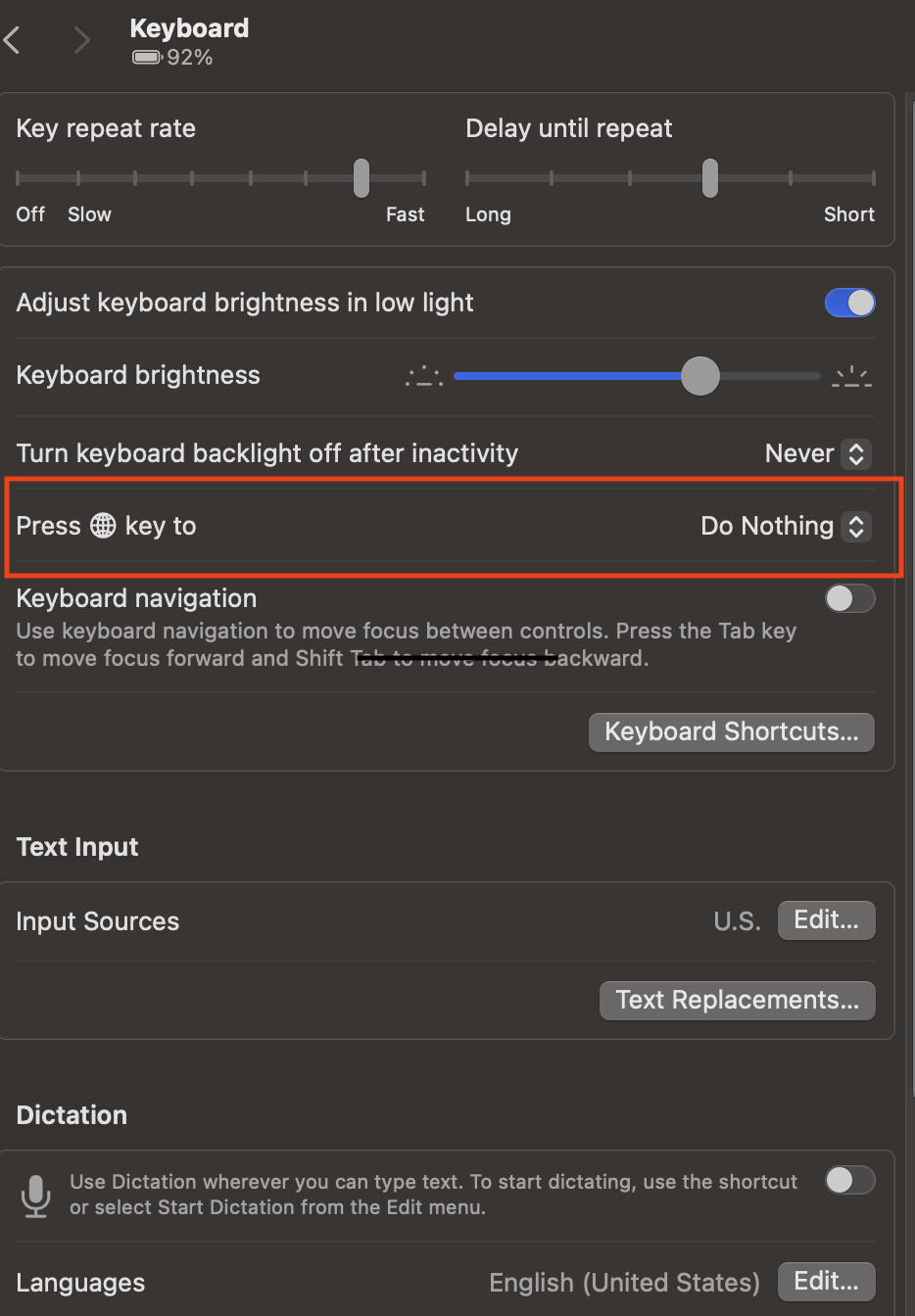Disable Adjust keyboard brightness in low light
The image size is (915, 1316).
(849, 304)
